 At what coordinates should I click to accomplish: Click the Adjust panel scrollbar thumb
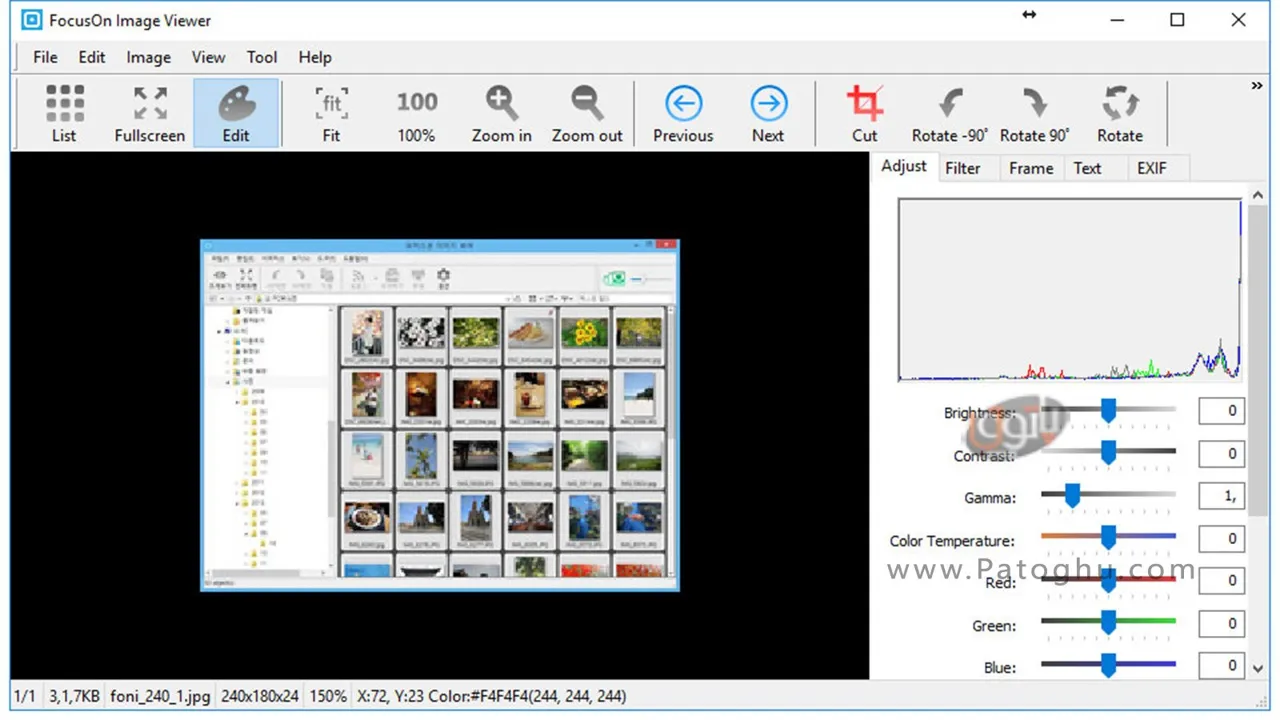(1257, 361)
